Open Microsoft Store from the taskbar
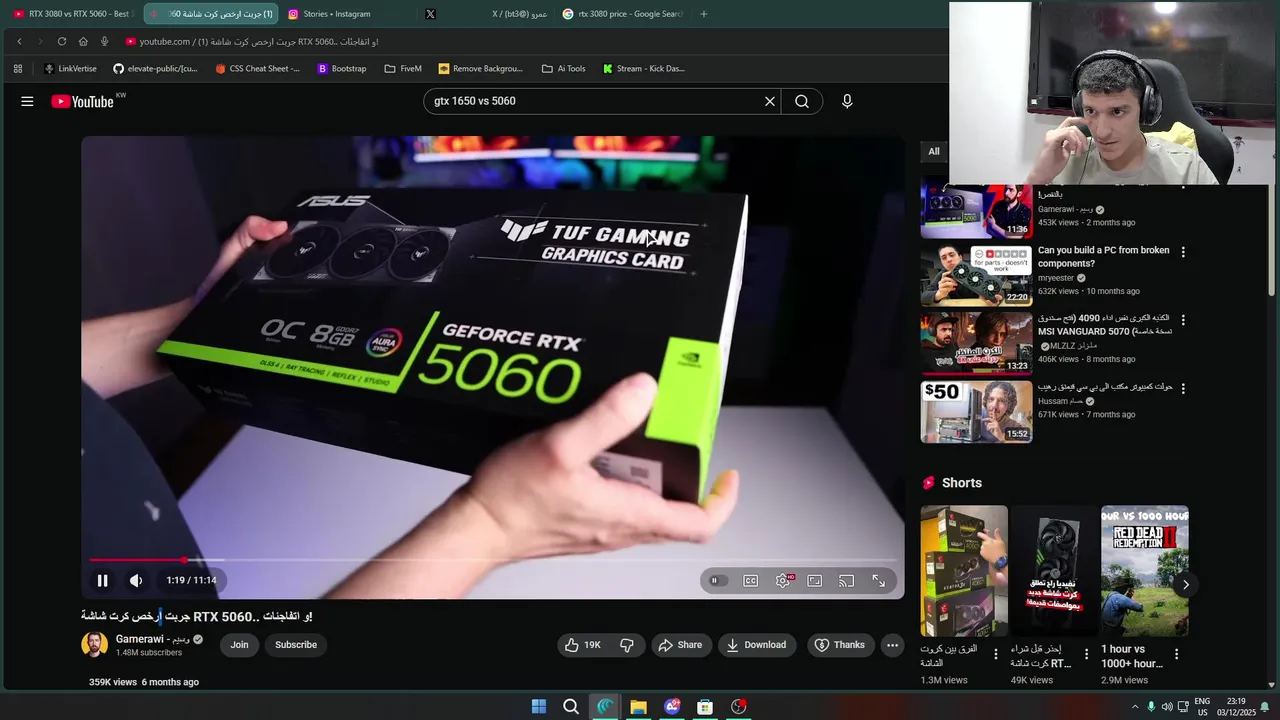The height and width of the screenshot is (720, 1280). tap(705, 707)
